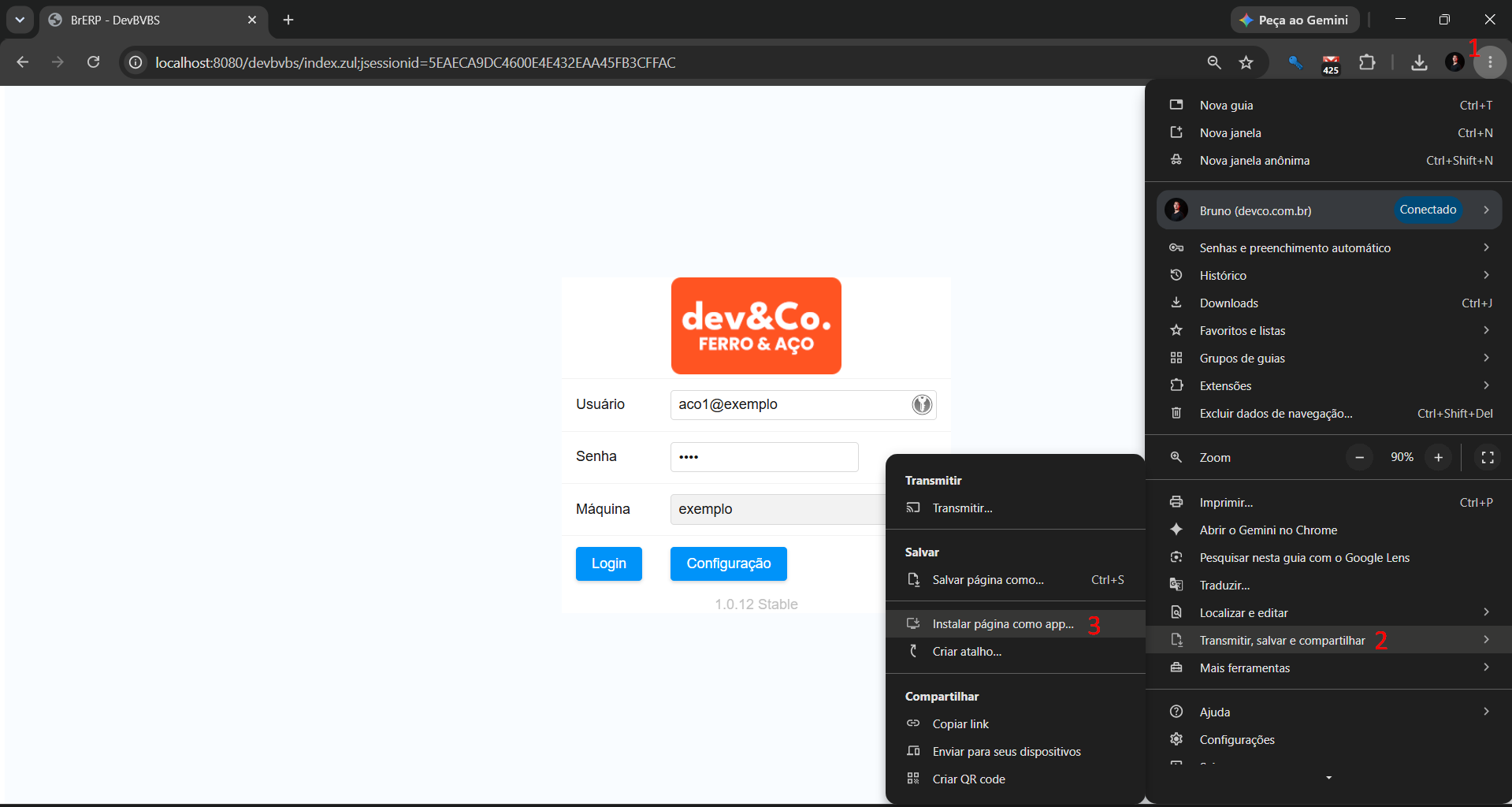Image resolution: width=1512 pixels, height=807 pixels.
Task: Open Downloads from Chrome menu
Action: click(x=1330, y=303)
